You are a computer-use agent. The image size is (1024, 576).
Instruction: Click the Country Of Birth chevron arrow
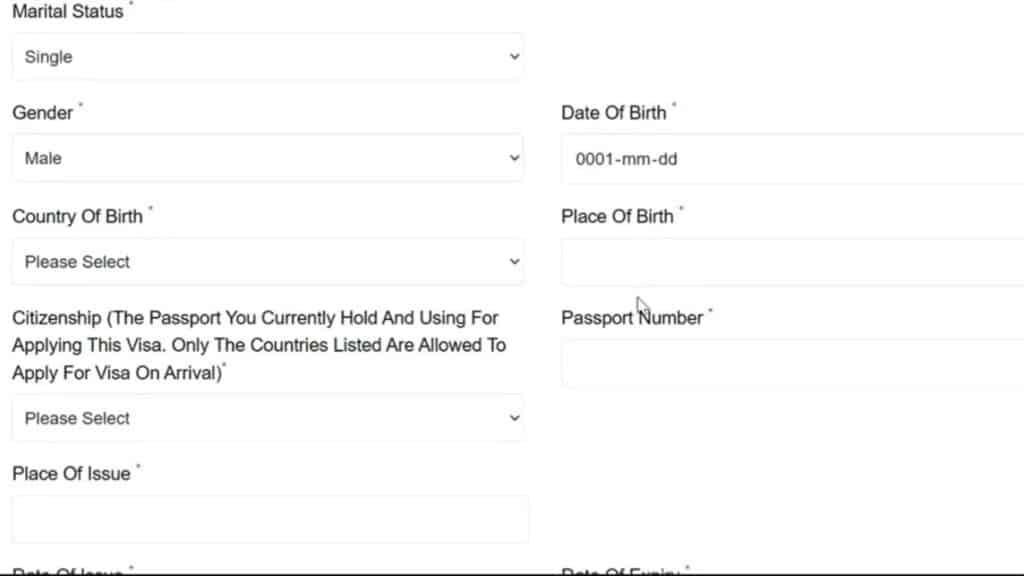click(514, 262)
